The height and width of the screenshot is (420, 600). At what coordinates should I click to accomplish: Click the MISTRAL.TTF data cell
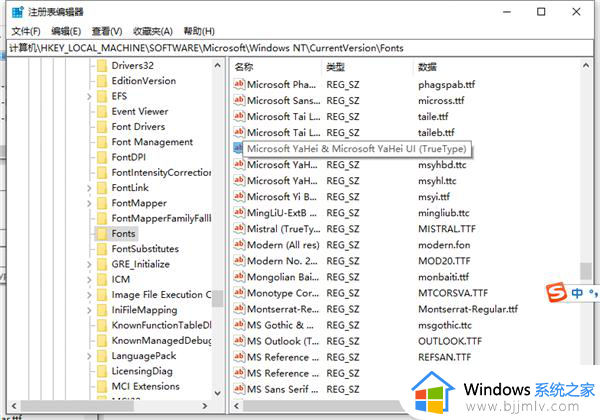[x=447, y=229]
